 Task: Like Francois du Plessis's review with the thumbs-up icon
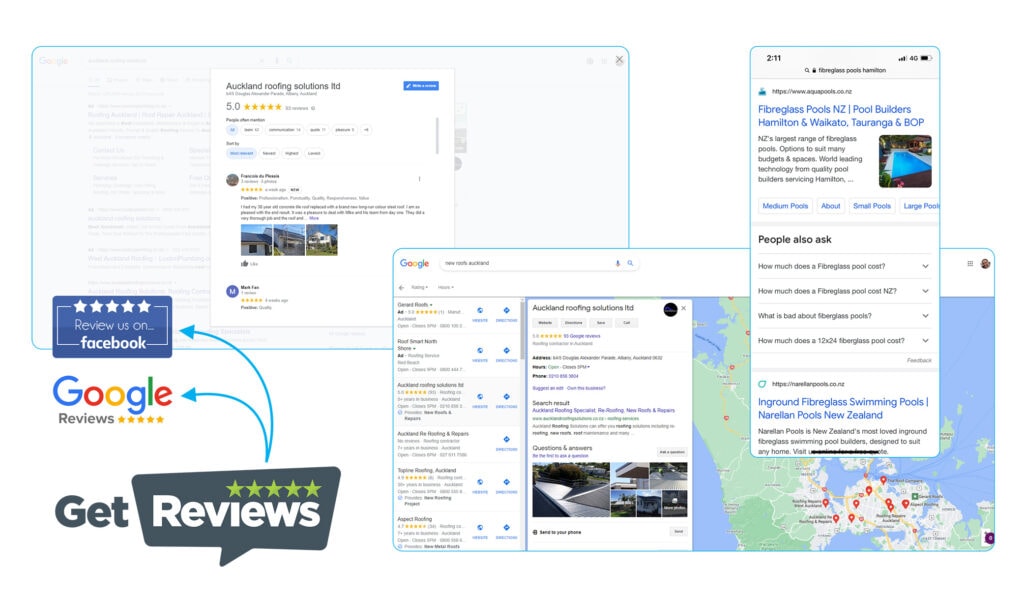tap(244, 263)
